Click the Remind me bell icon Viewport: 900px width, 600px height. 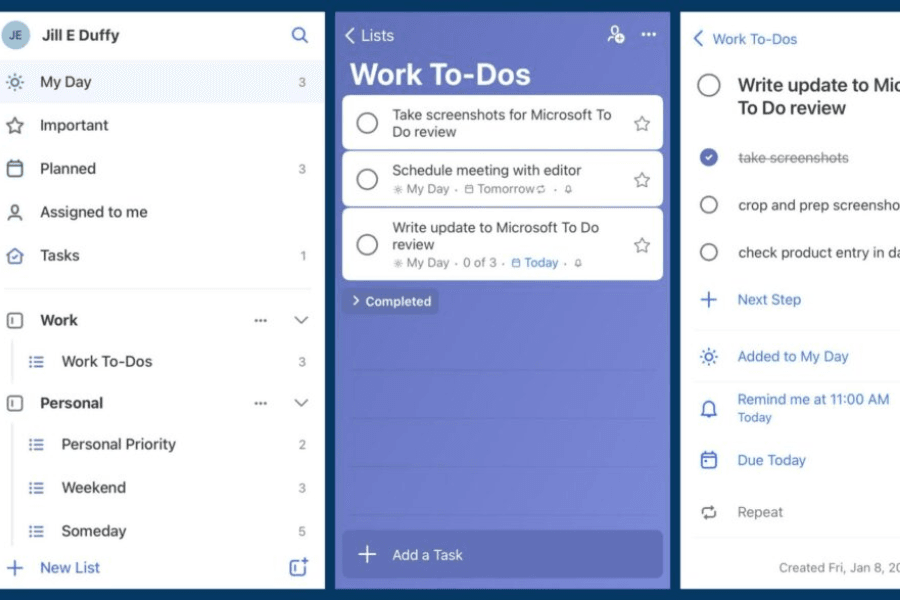[x=709, y=408]
